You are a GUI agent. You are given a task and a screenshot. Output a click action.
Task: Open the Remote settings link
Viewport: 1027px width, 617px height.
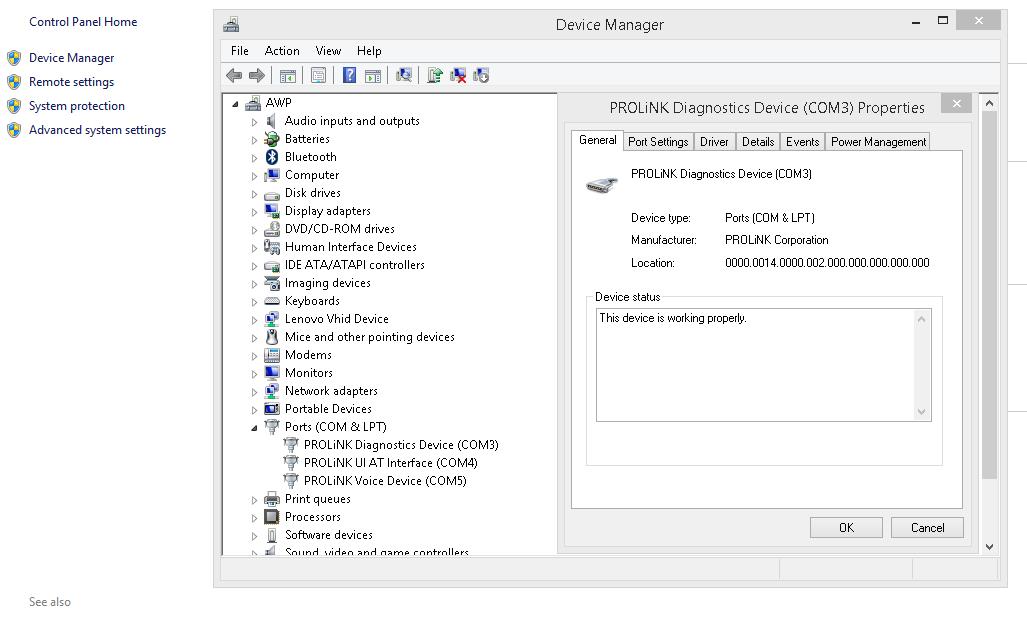point(71,82)
